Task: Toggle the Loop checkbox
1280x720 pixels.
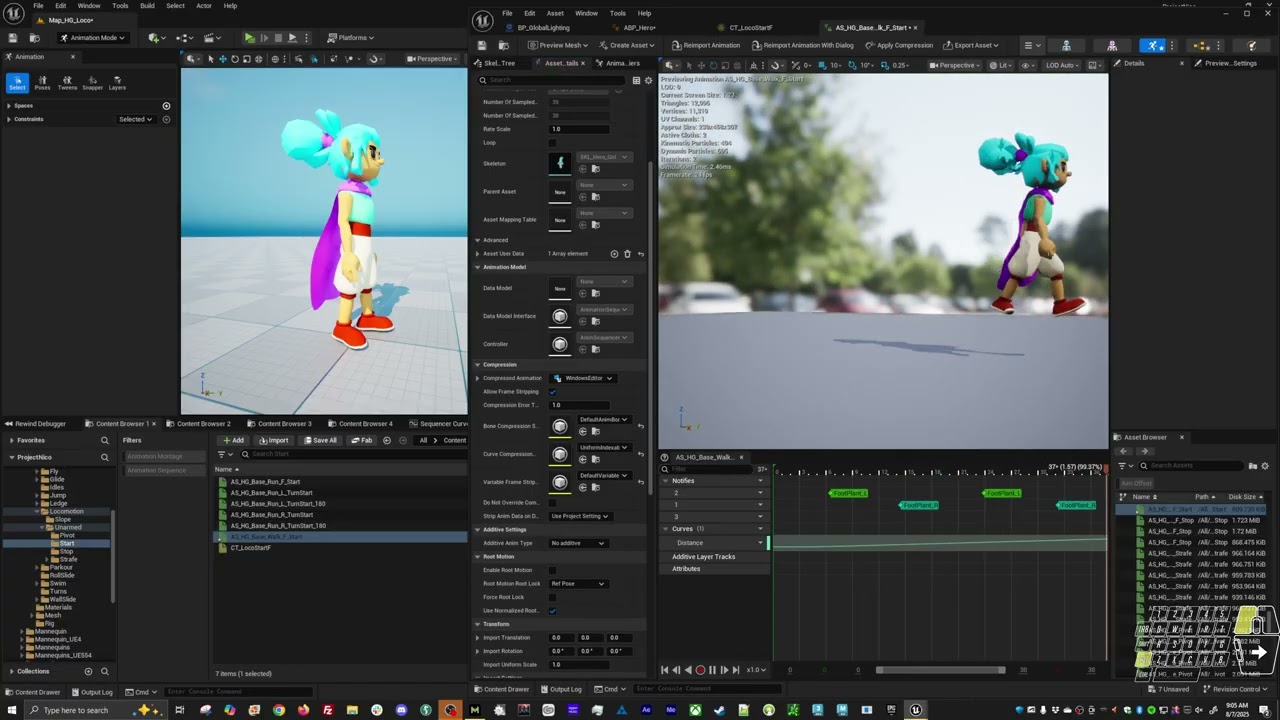Action: (x=552, y=142)
